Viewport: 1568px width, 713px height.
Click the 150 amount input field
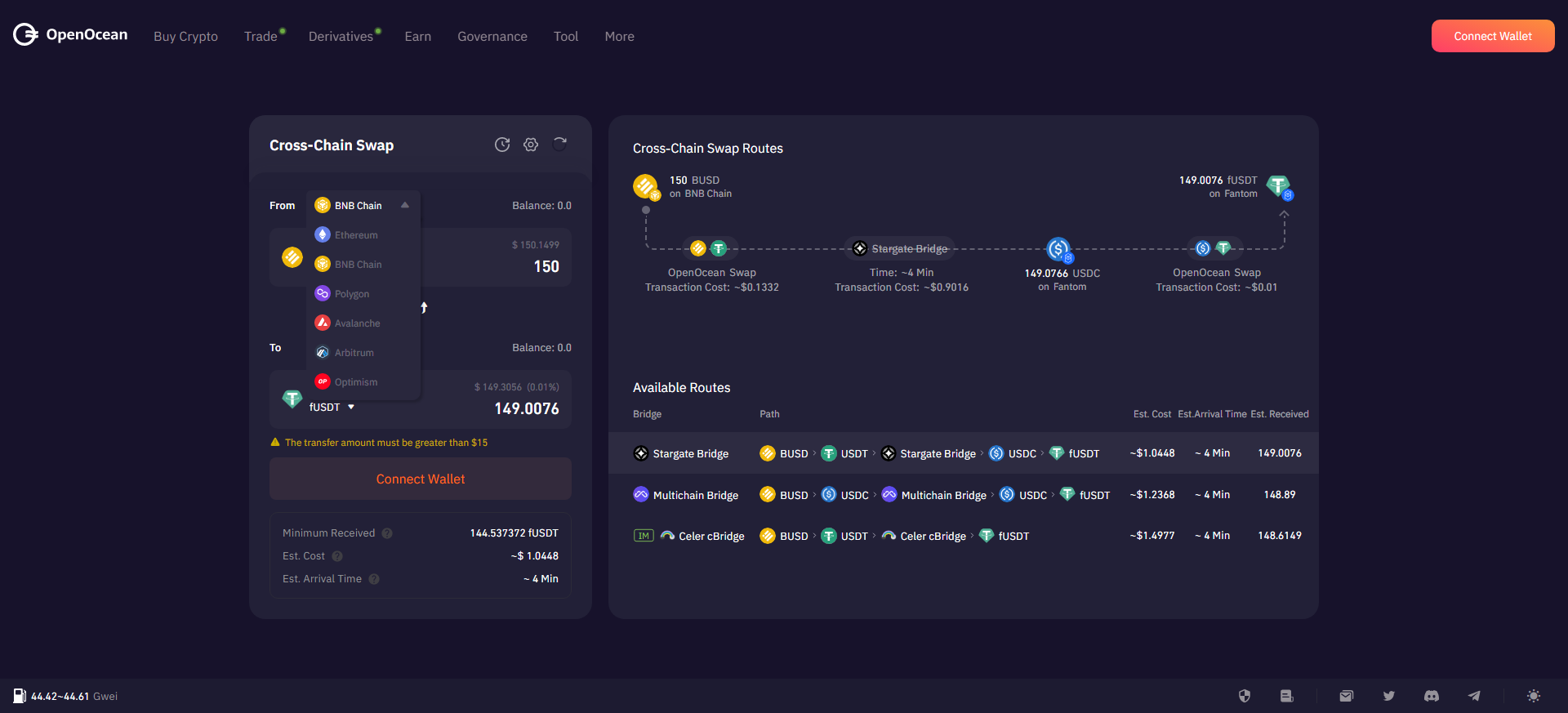[x=523, y=266]
